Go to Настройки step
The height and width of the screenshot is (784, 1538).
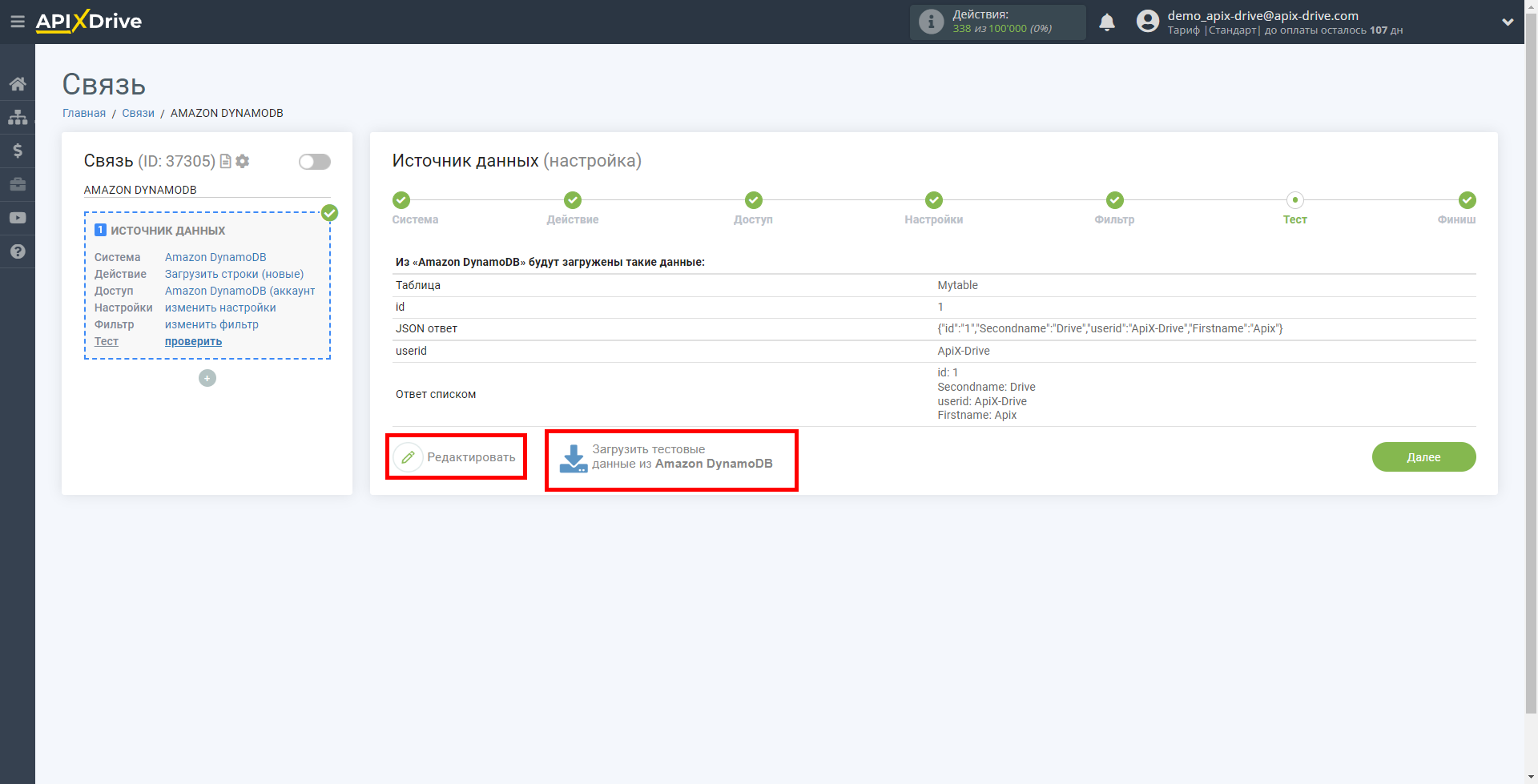934,208
